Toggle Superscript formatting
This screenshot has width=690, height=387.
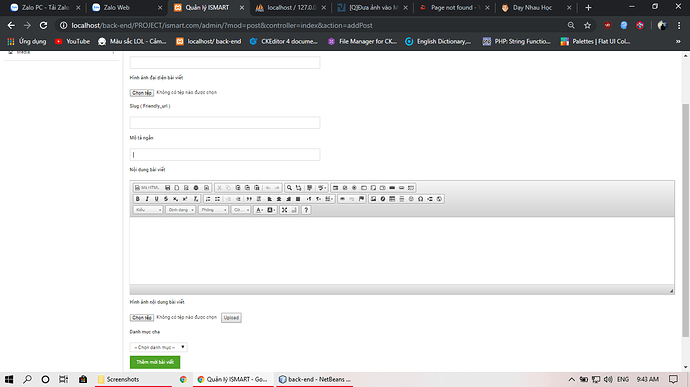[x=185, y=199]
